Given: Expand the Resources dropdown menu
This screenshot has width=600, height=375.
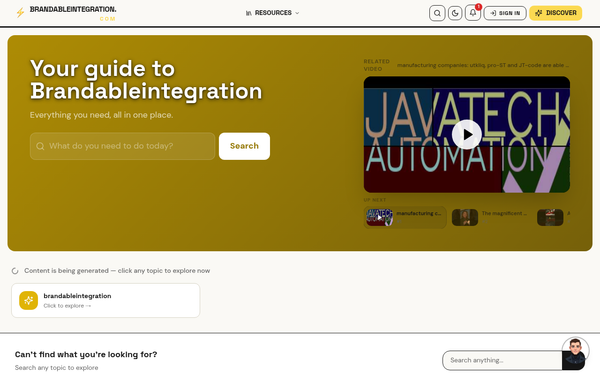Looking at the screenshot, I should (x=272, y=13).
